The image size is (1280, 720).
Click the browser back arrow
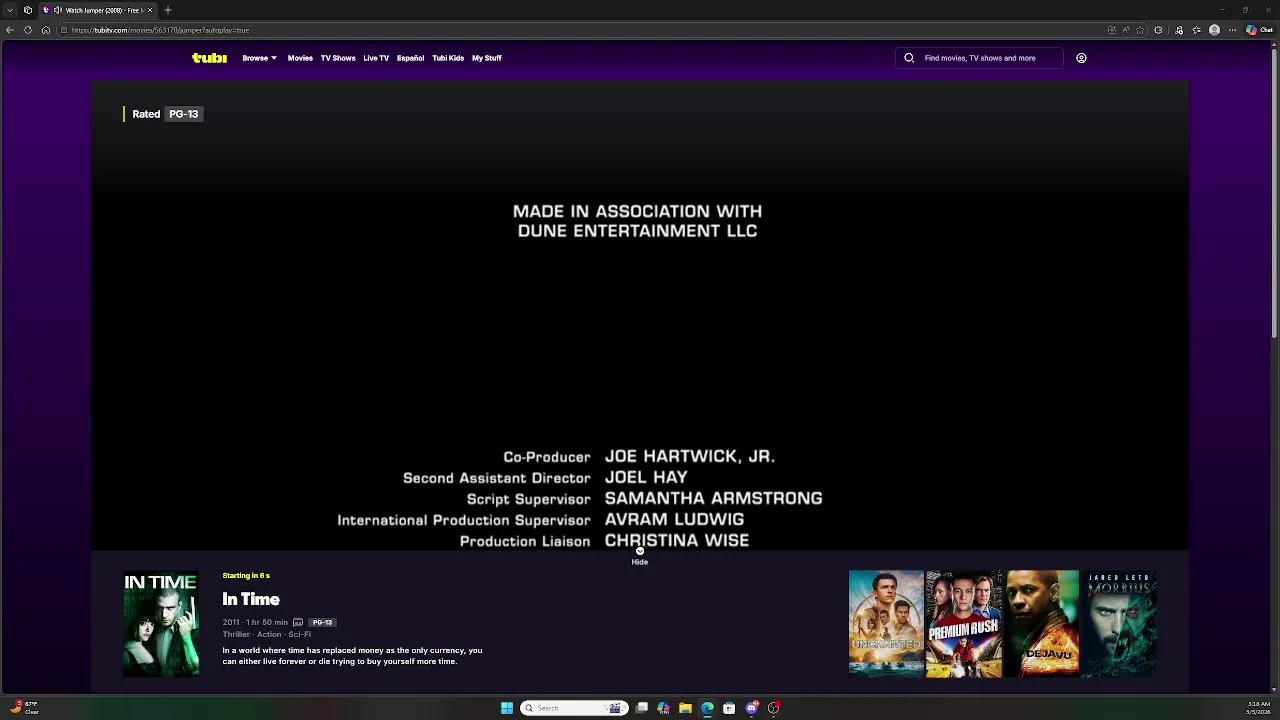click(10, 30)
